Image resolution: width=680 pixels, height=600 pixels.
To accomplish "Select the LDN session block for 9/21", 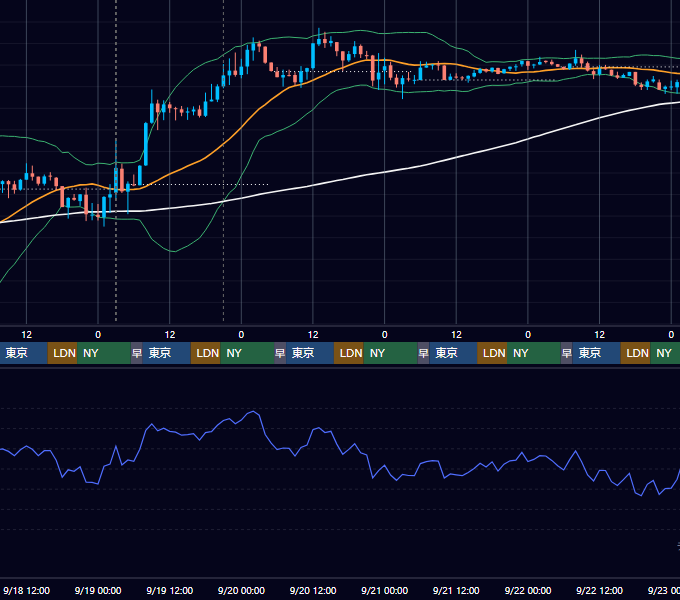I will 492,353.
